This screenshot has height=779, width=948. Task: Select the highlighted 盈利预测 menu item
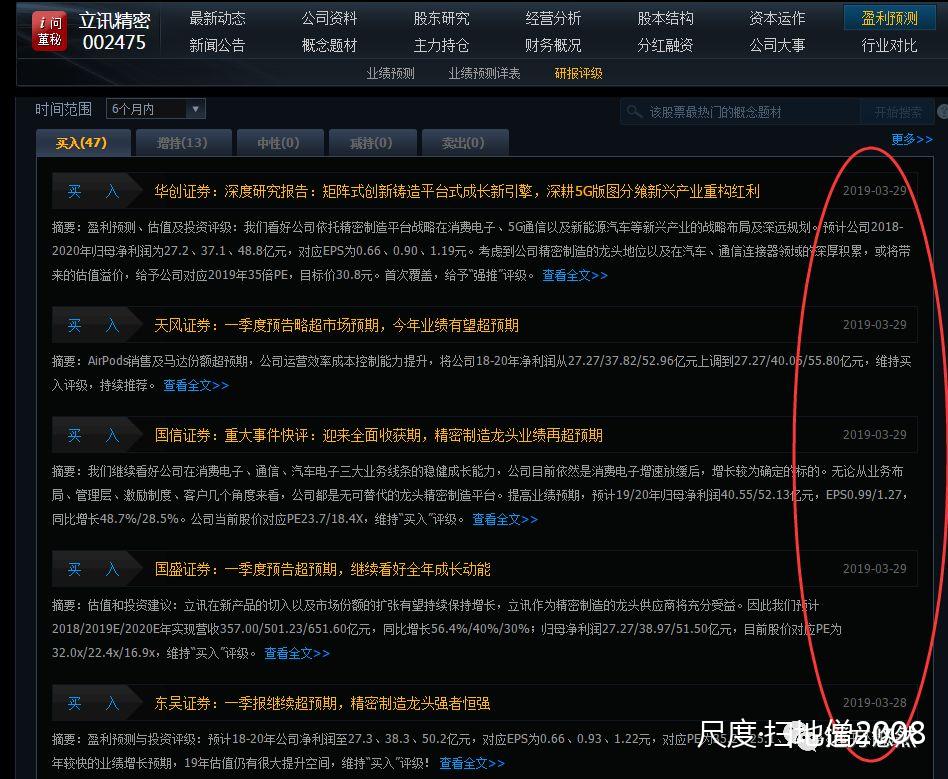point(889,18)
